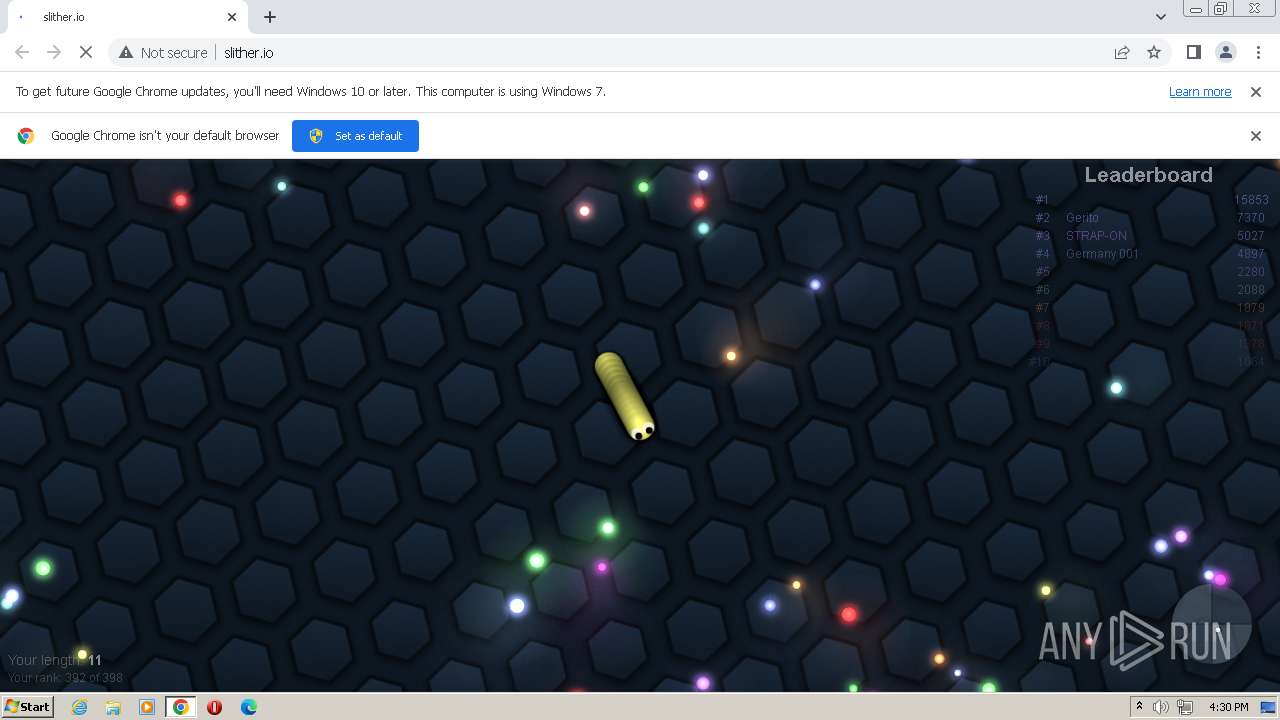The height and width of the screenshot is (720, 1280).
Task: Click the 4:30 PM taskbar clock
Action: (1228, 707)
